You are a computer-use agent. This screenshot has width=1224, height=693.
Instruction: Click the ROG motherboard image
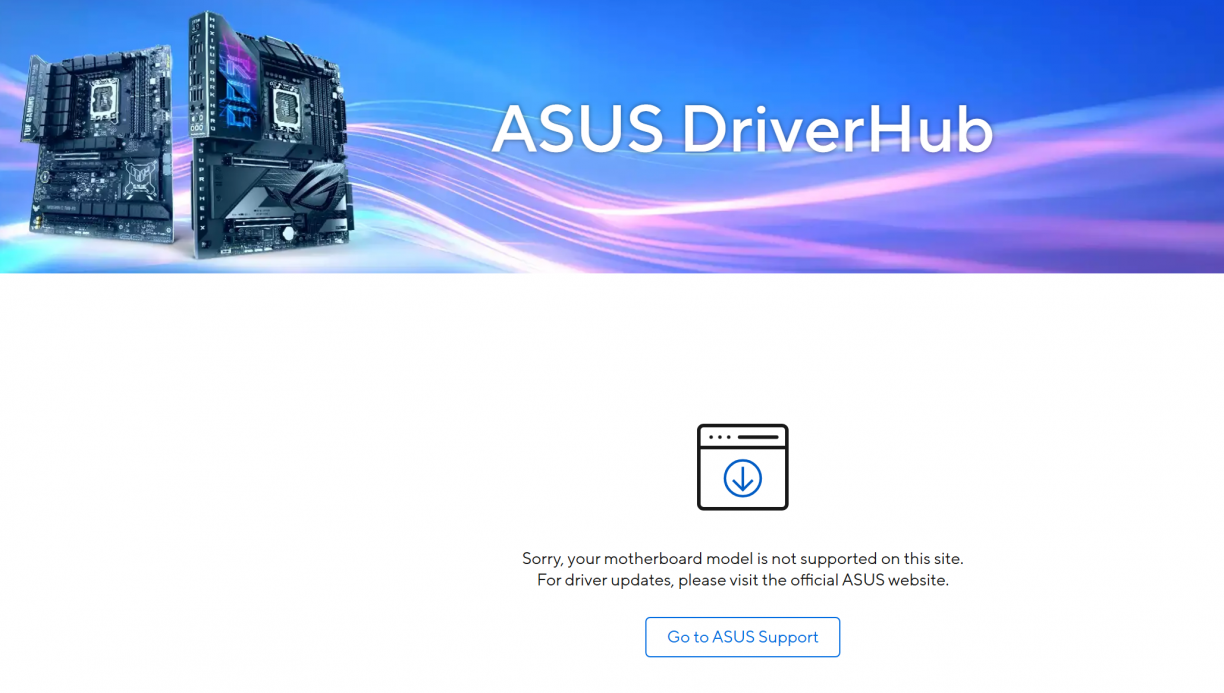tap(270, 135)
